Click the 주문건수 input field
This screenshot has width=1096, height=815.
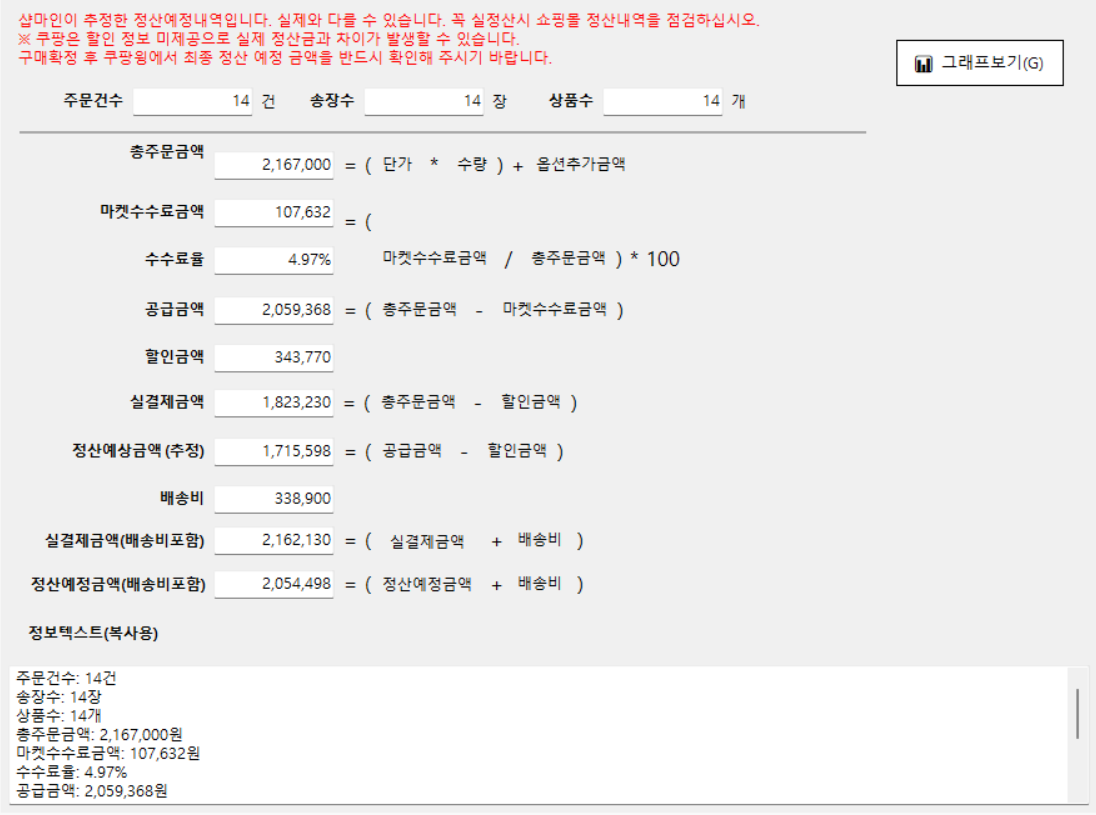pos(193,101)
